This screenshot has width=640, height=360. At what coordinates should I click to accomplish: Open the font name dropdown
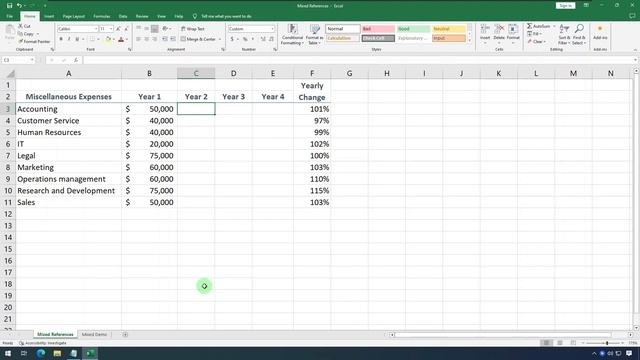point(96,29)
